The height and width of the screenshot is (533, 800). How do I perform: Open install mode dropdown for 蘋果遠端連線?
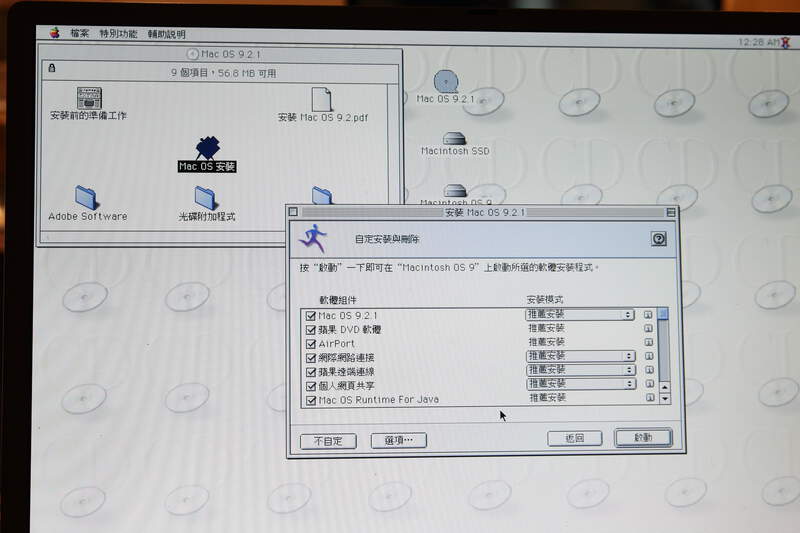click(x=581, y=369)
